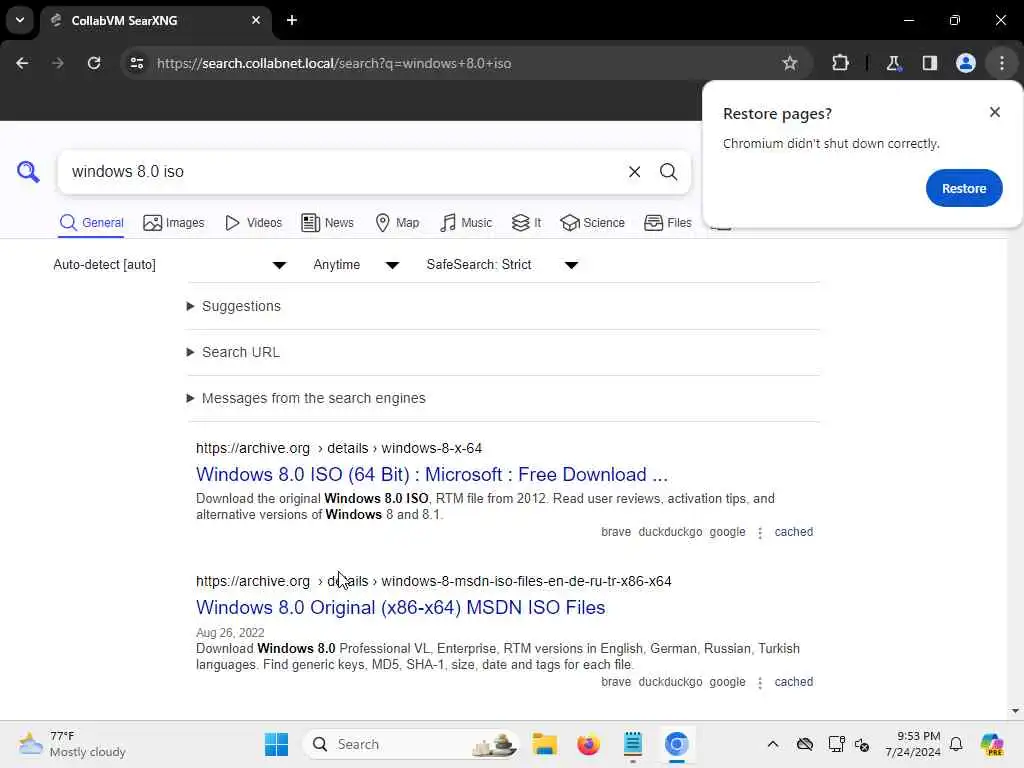This screenshot has width=1024, height=768.
Task: Switch to the General category tab
Action: coord(91,223)
